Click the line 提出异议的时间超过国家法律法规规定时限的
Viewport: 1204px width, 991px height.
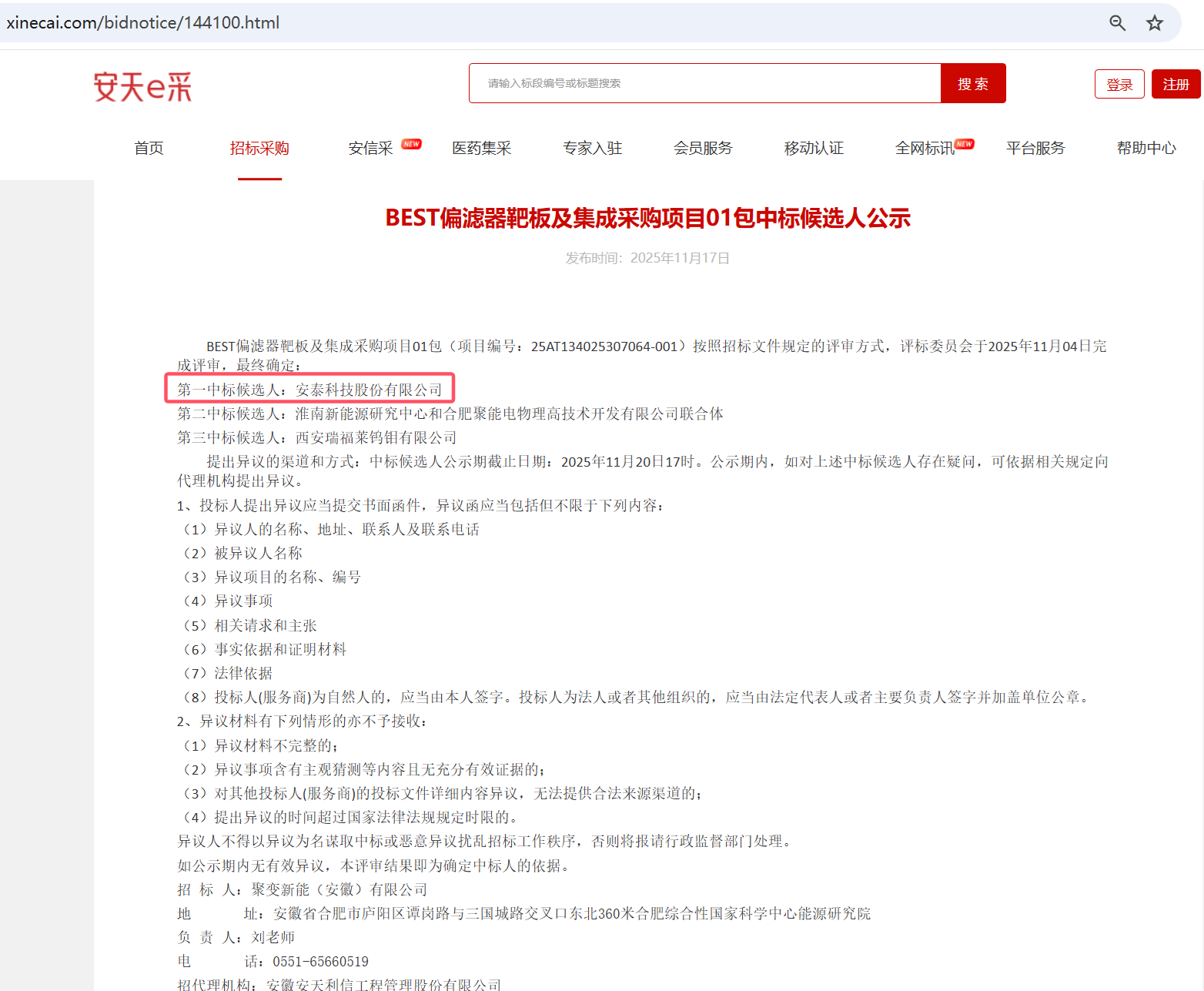[350, 817]
